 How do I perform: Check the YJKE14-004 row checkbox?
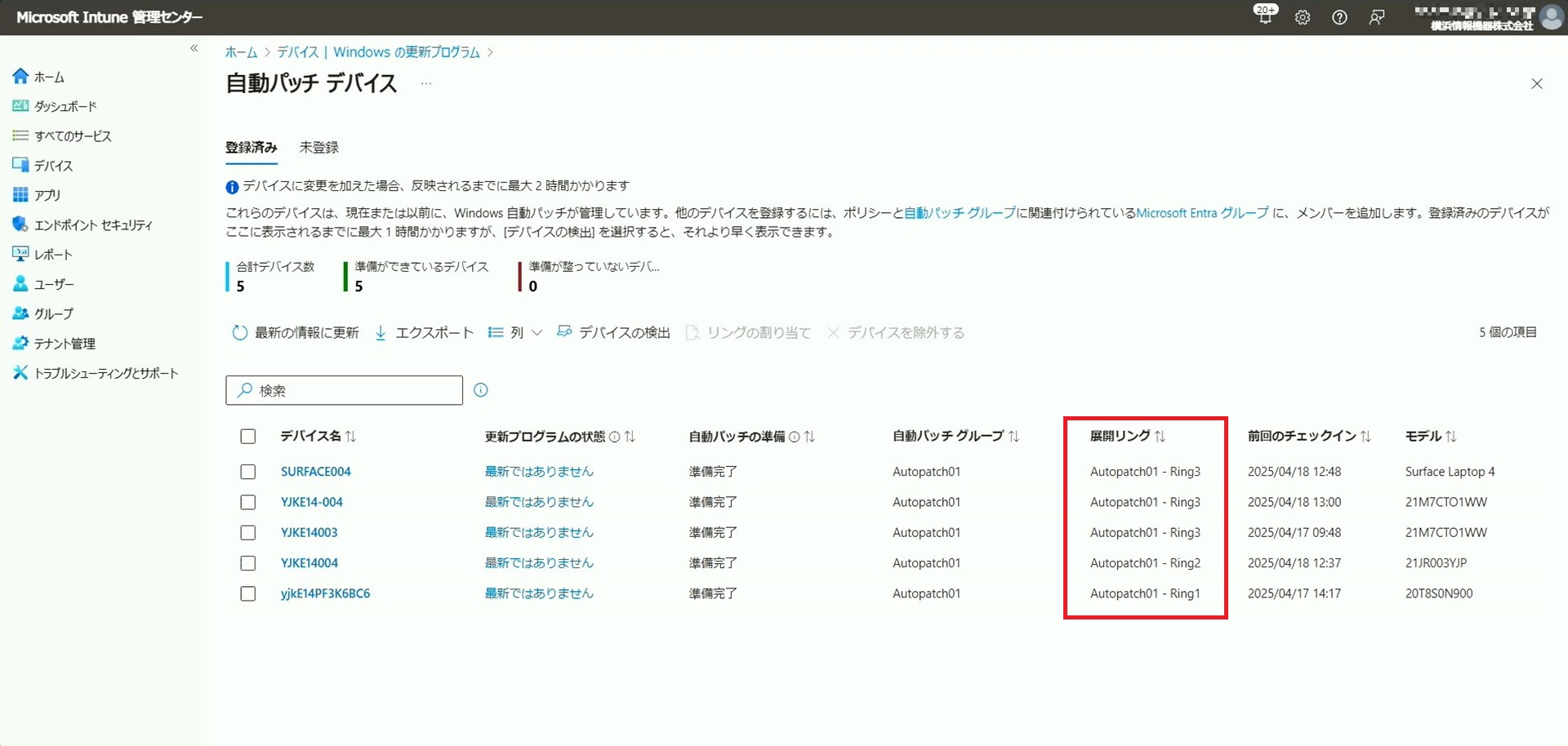point(248,502)
